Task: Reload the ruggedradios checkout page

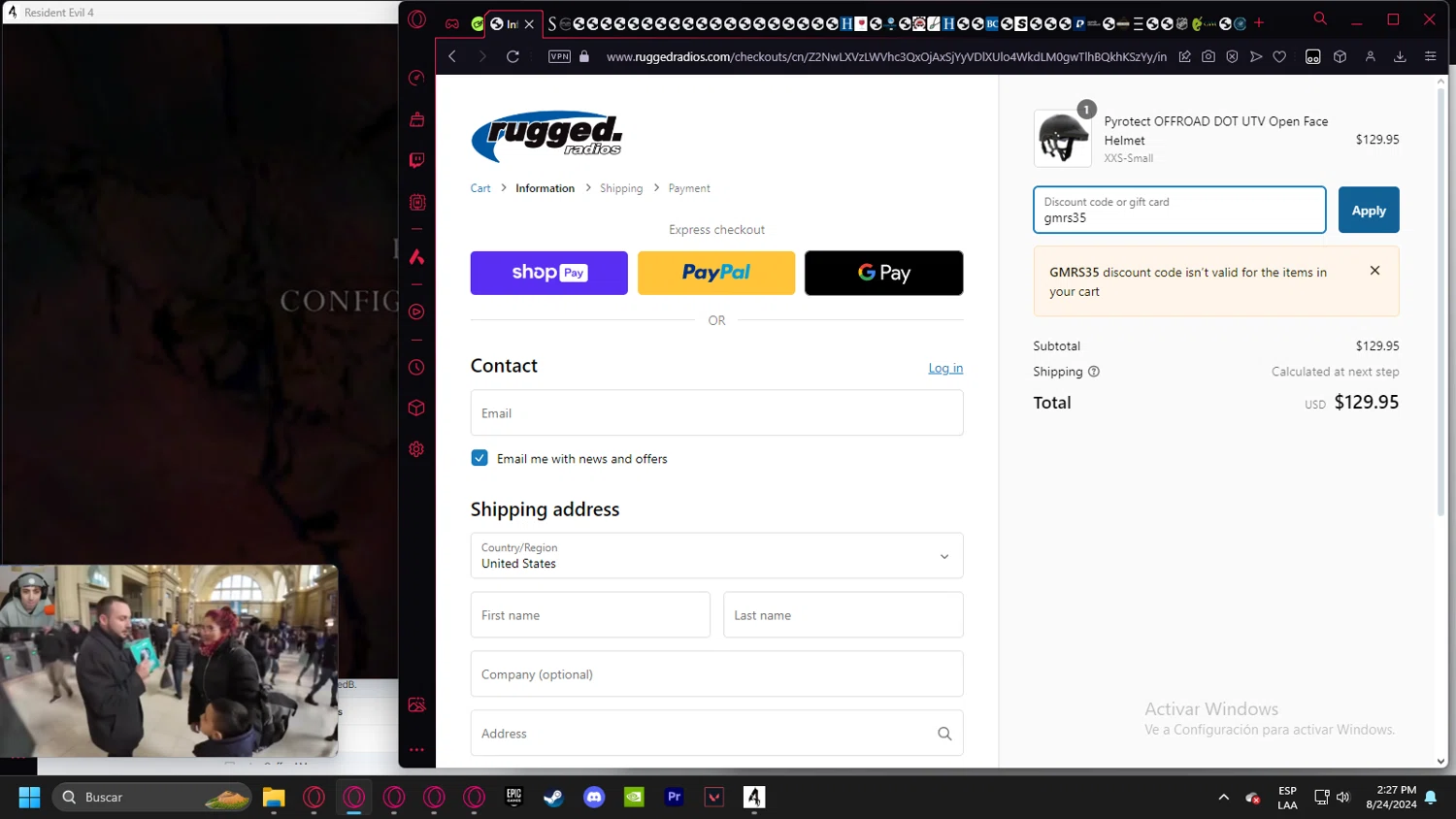Action: [513, 56]
